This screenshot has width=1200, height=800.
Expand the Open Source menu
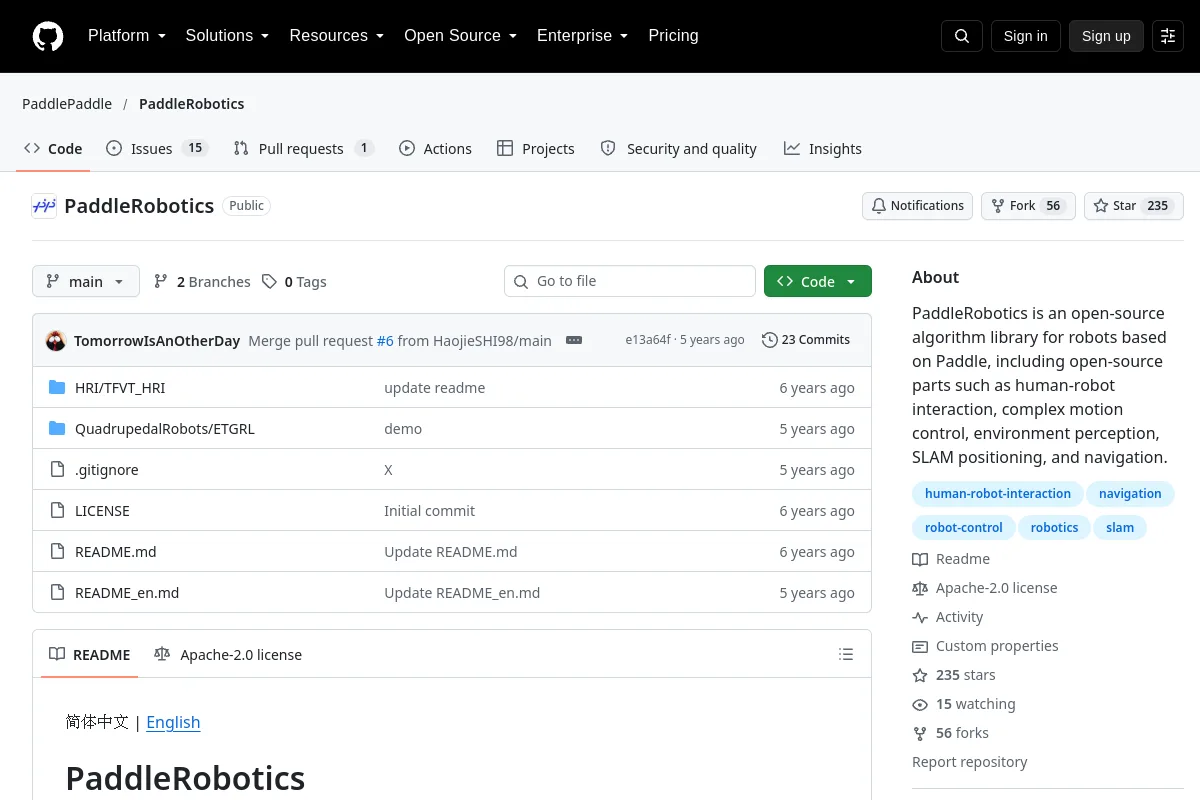coord(461,36)
